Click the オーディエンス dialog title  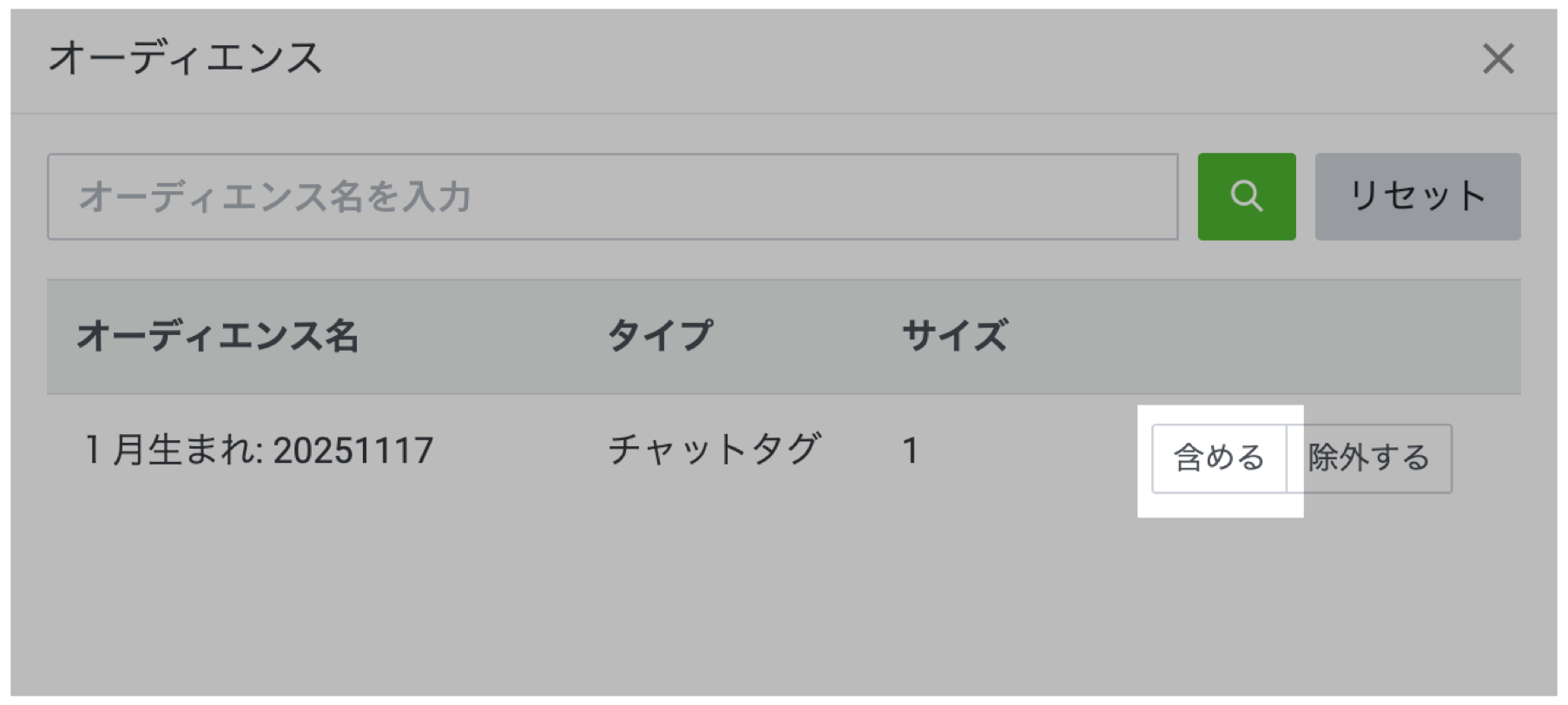(x=188, y=58)
